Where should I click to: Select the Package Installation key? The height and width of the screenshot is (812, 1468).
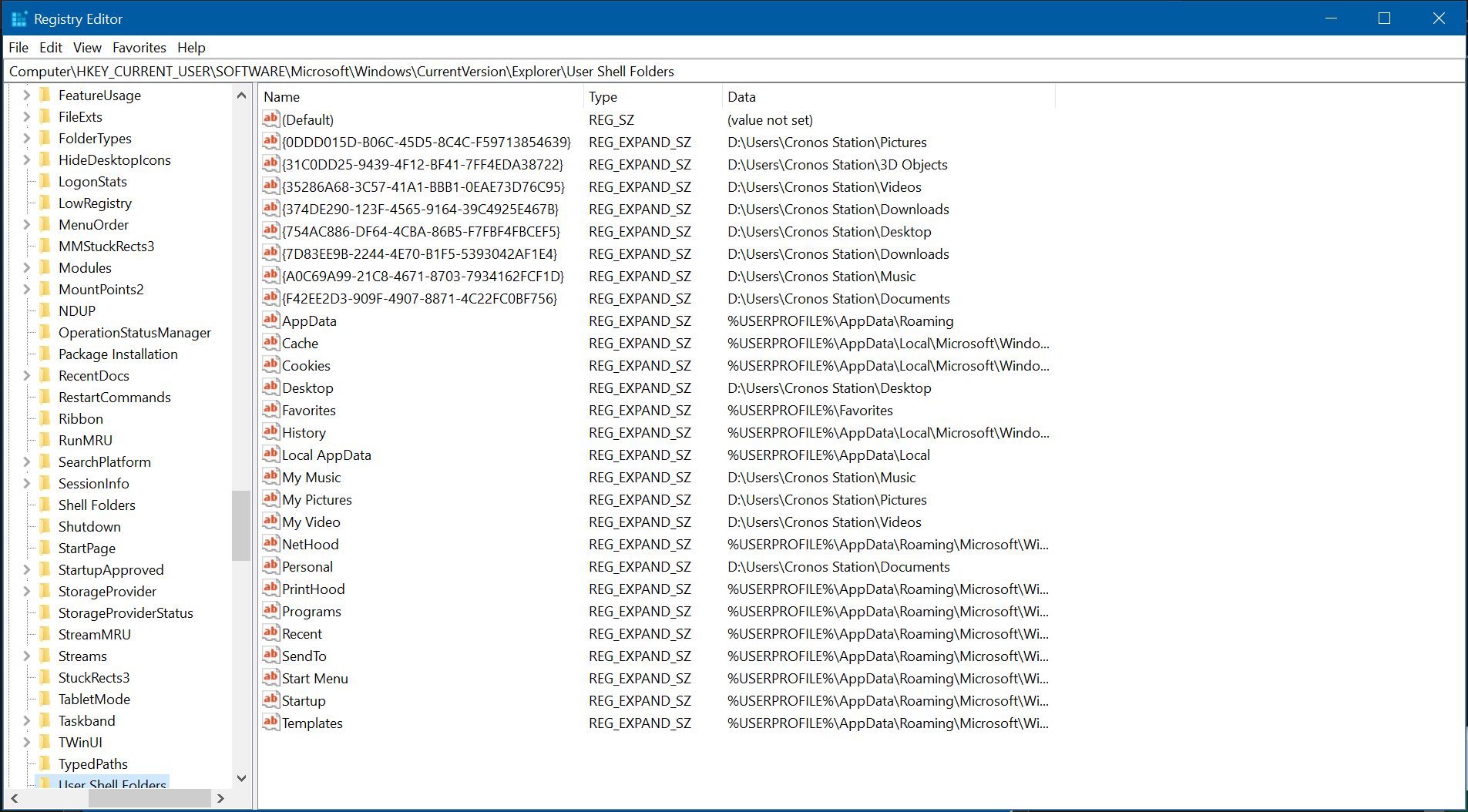118,354
